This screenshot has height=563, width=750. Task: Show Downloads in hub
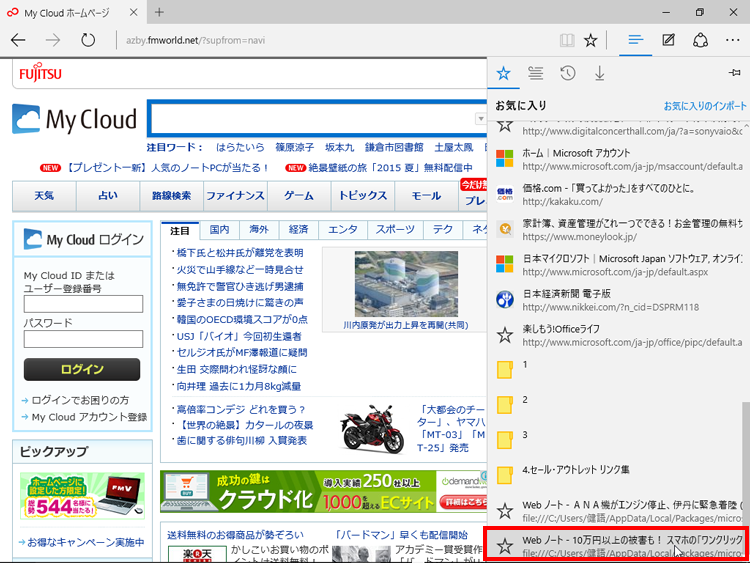click(x=599, y=73)
